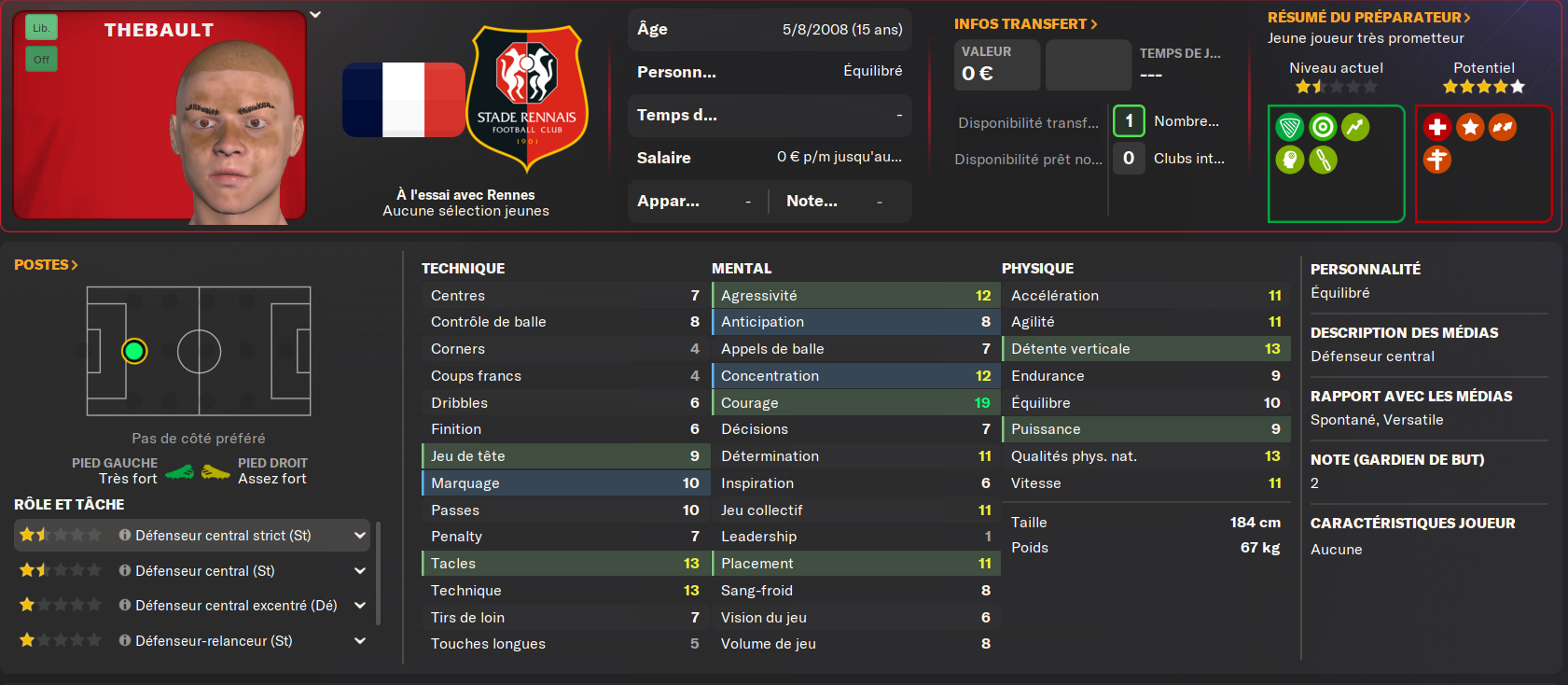Viewport: 1568px width, 685px height.
Task: Expand the Défenseur central excentré (Dé) role
Action: pyautogui.click(x=360, y=606)
